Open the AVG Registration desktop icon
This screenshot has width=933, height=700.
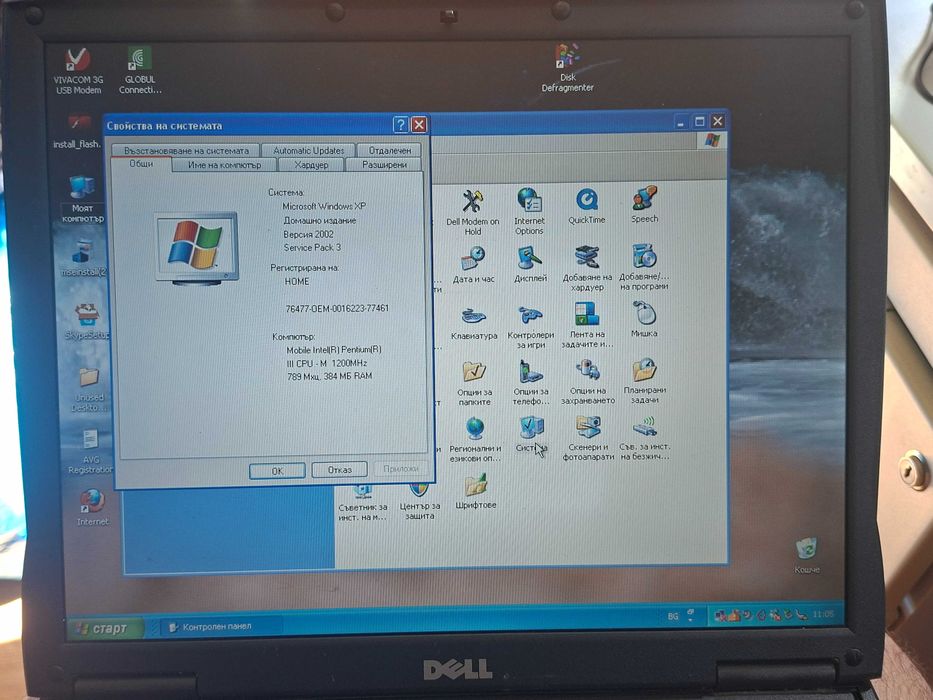tap(90, 452)
